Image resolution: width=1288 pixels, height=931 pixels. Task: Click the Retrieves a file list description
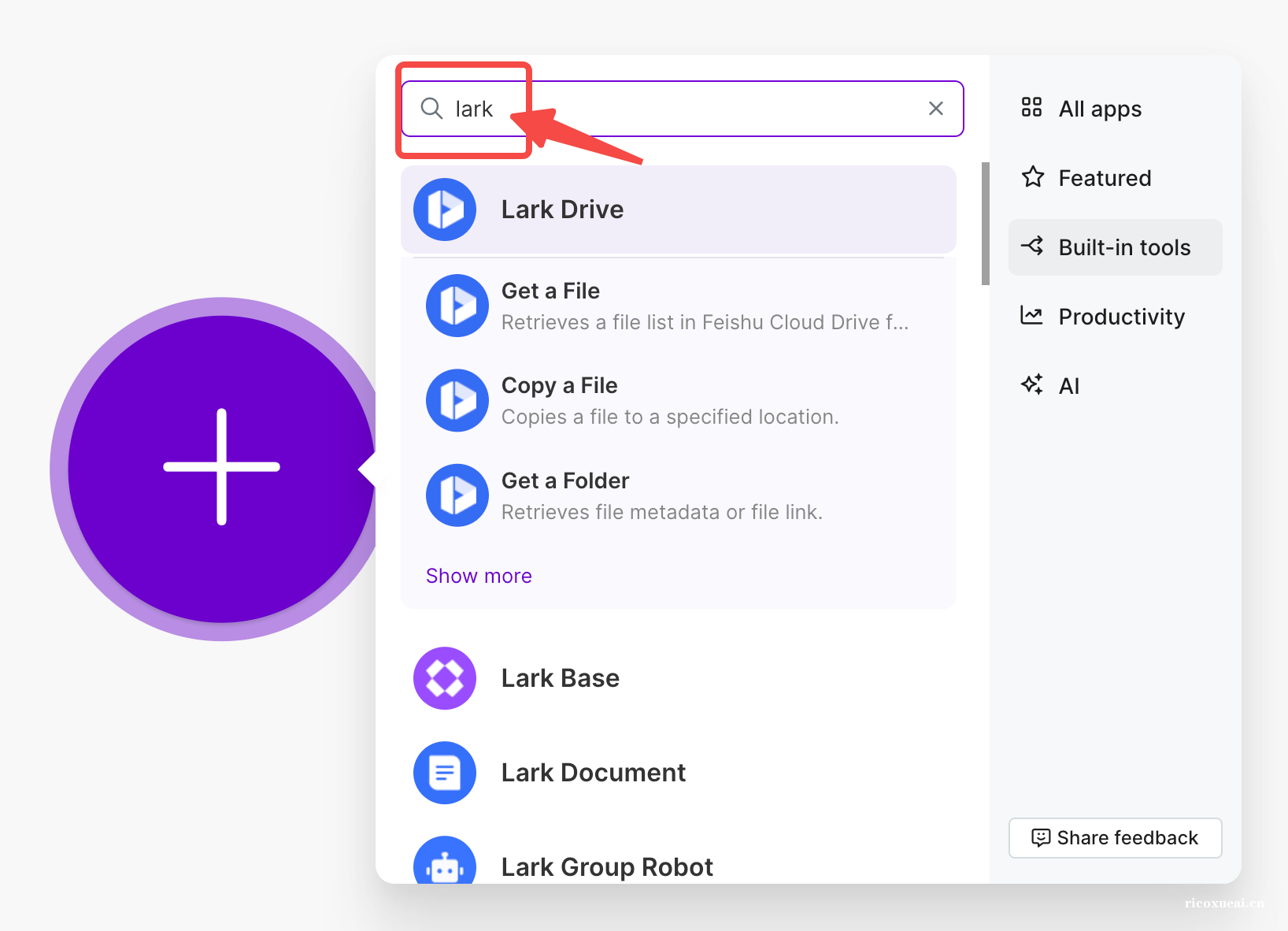705,322
